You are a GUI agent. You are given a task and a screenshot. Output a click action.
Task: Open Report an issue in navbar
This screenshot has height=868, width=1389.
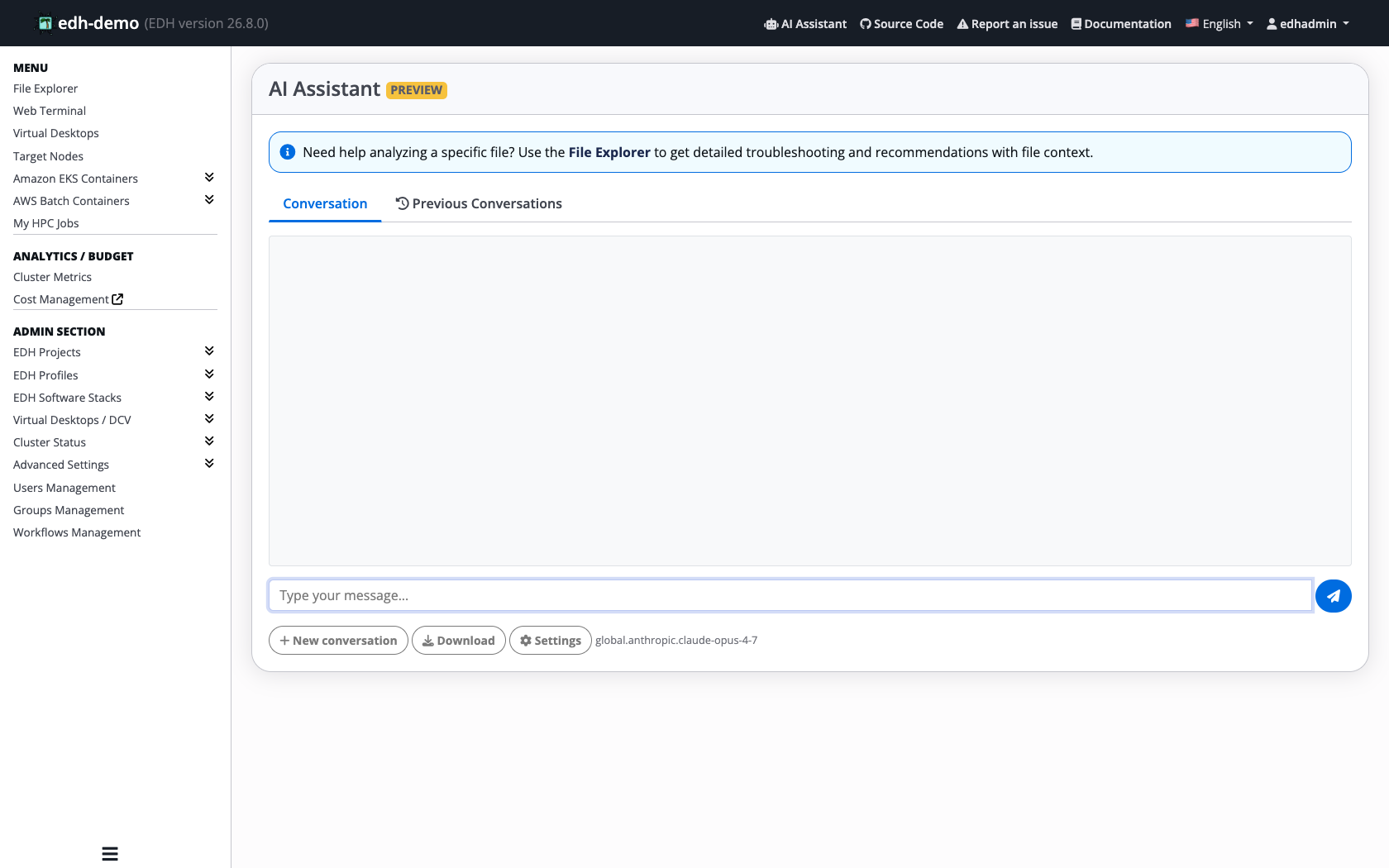[x=1007, y=24]
